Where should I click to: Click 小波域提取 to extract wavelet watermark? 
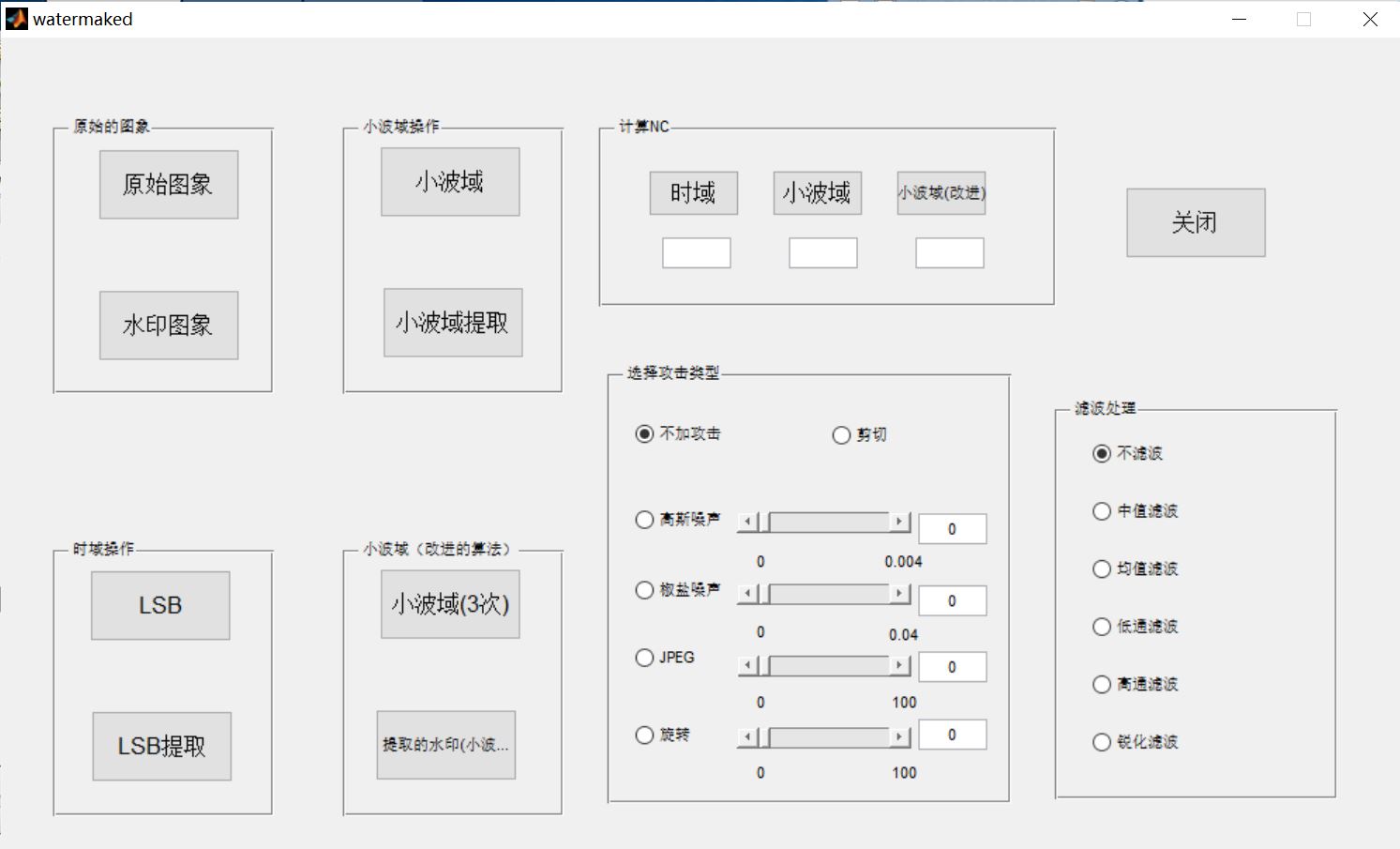(x=453, y=322)
